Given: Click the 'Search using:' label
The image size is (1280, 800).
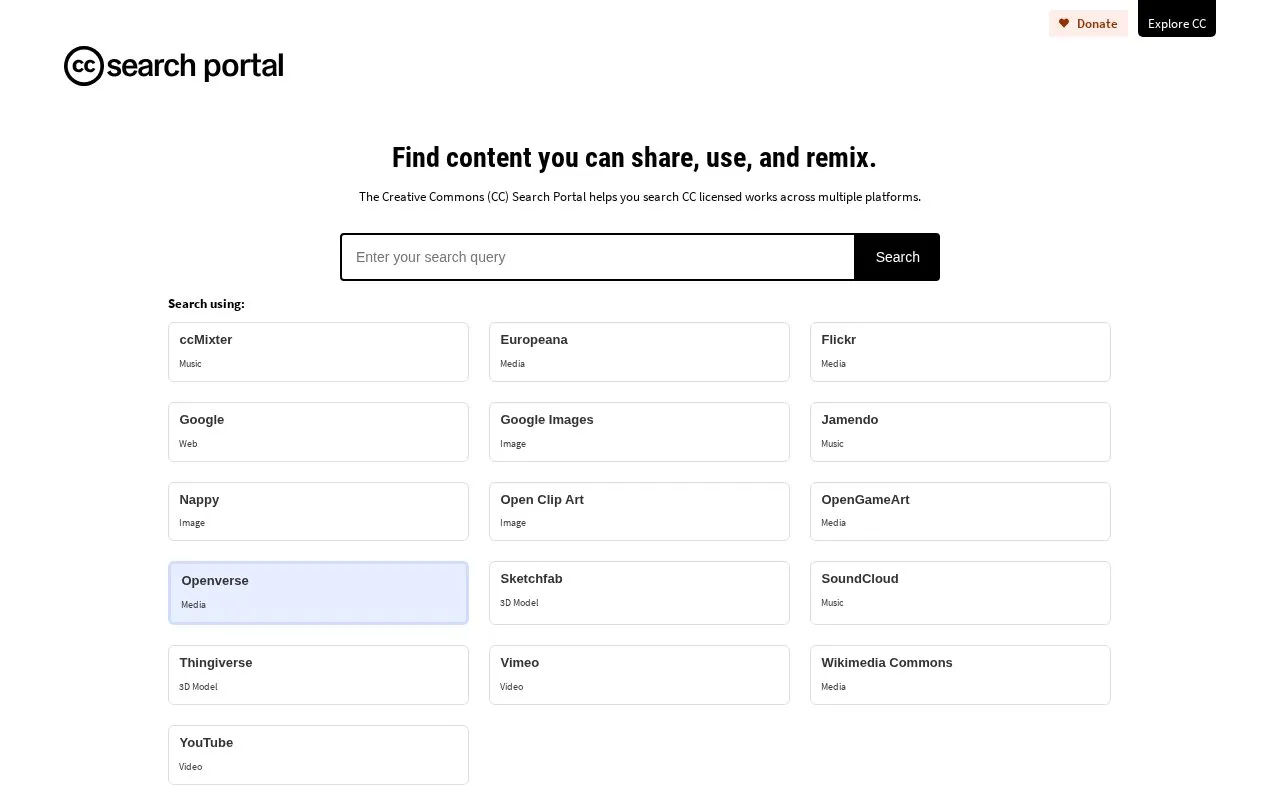Looking at the screenshot, I should tap(206, 304).
